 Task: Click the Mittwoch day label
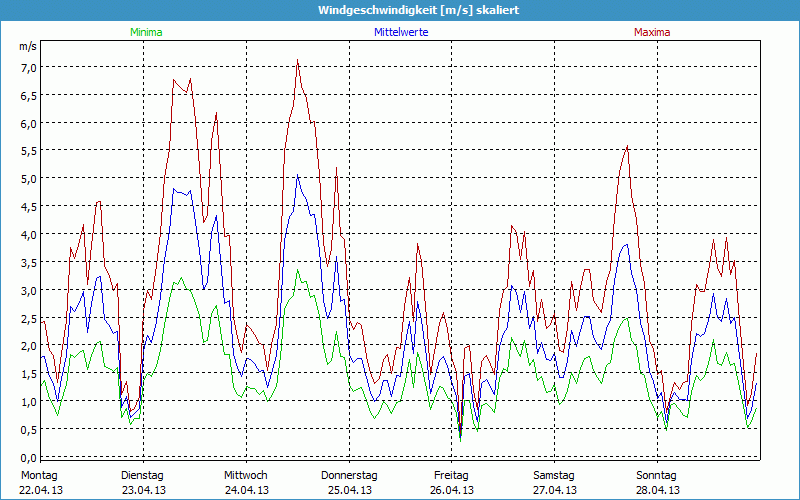245,476
